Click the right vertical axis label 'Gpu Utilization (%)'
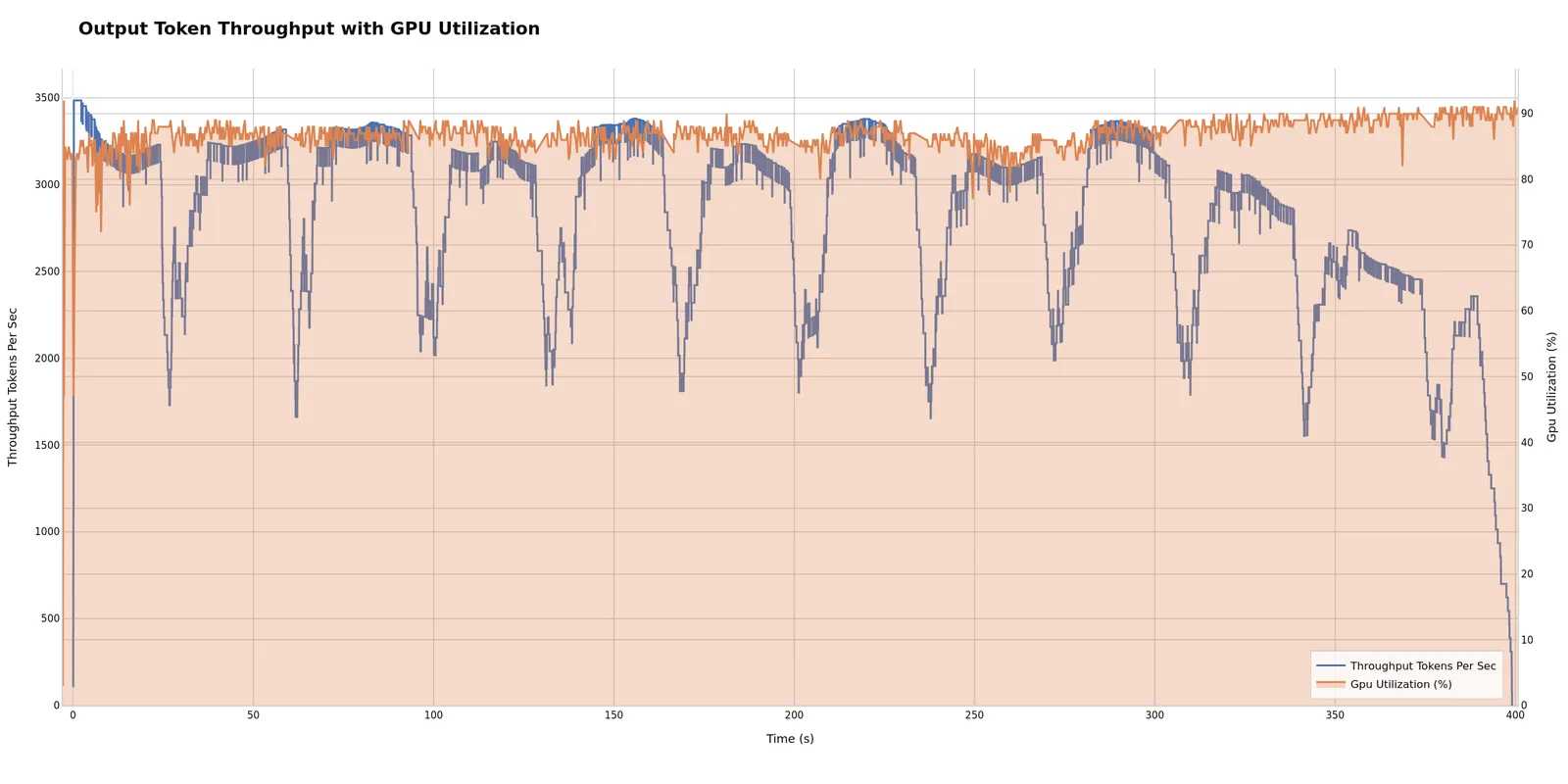The image size is (1568, 784). 1552,387
